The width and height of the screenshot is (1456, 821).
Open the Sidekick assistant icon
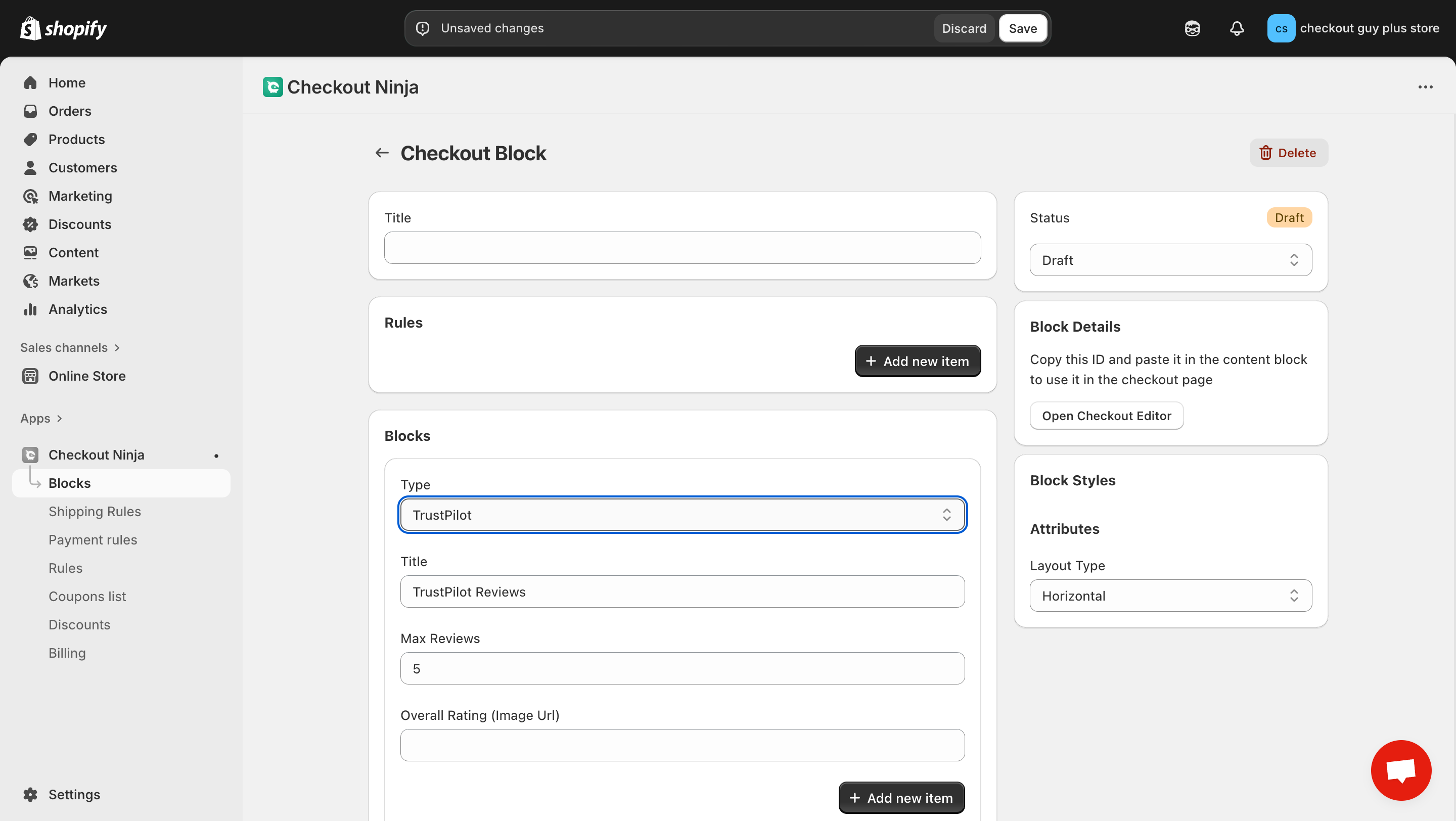(x=1192, y=28)
